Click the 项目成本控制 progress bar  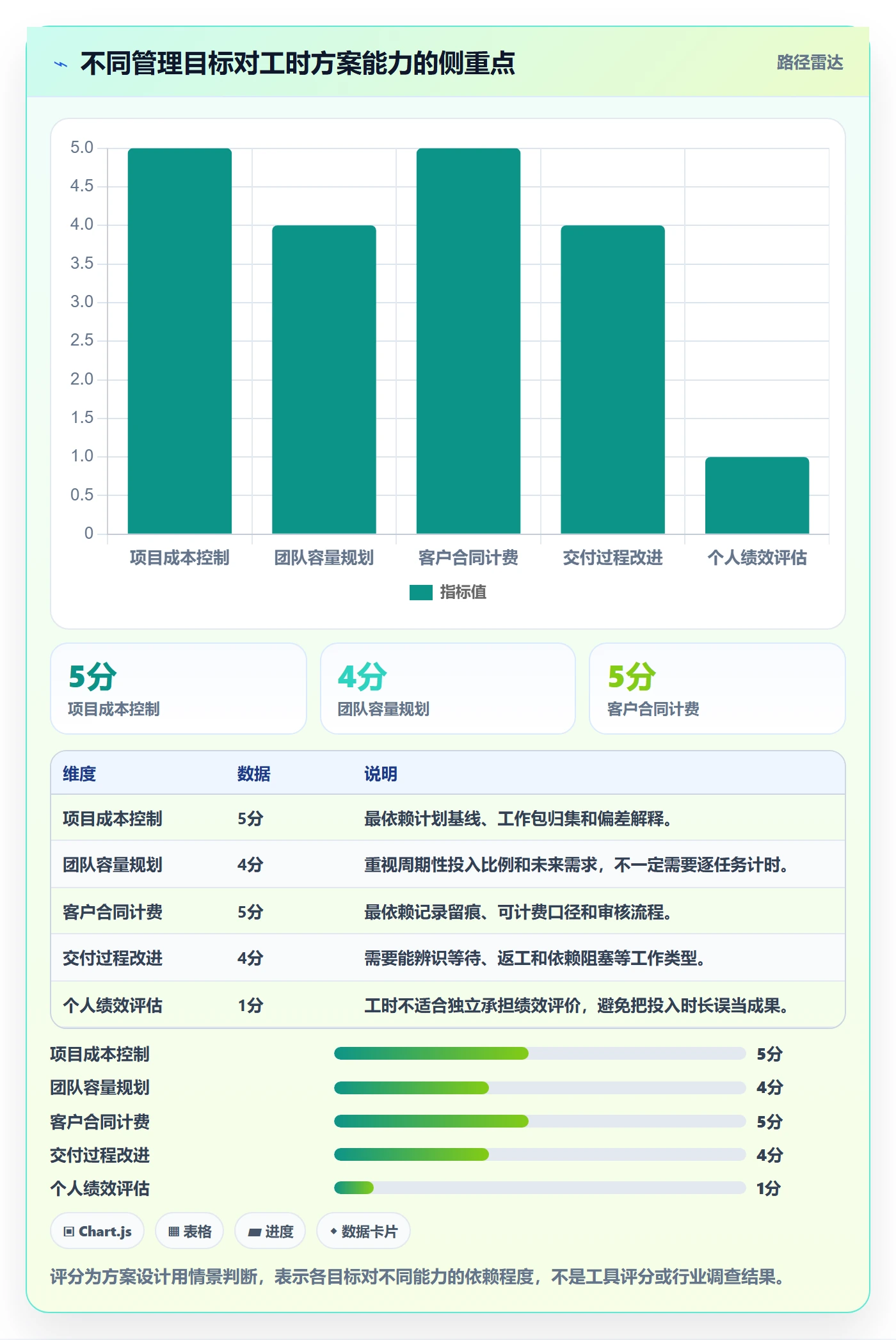[540, 1053]
